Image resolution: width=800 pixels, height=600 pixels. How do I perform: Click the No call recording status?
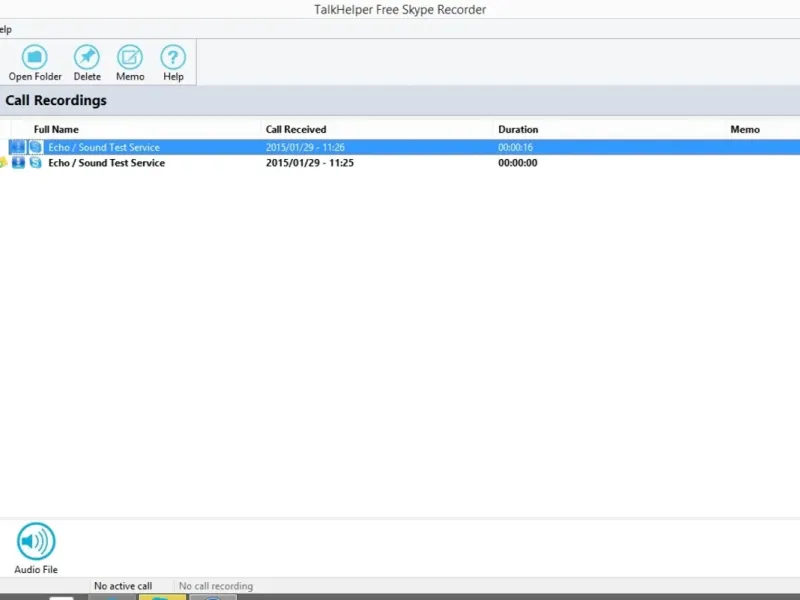coord(216,586)
